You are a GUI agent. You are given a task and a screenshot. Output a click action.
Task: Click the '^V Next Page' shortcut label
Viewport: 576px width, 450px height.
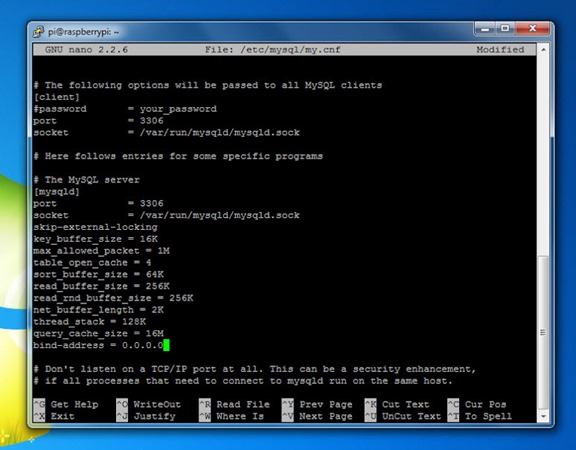317,416
